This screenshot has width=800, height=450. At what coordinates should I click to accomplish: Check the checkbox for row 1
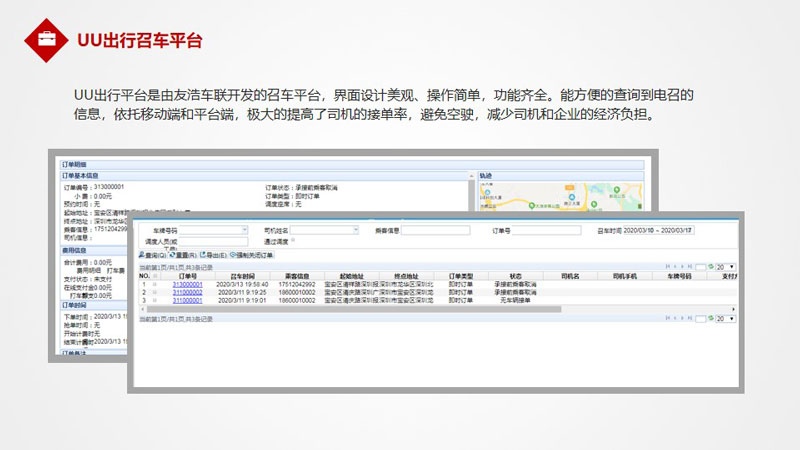(155, 284)
